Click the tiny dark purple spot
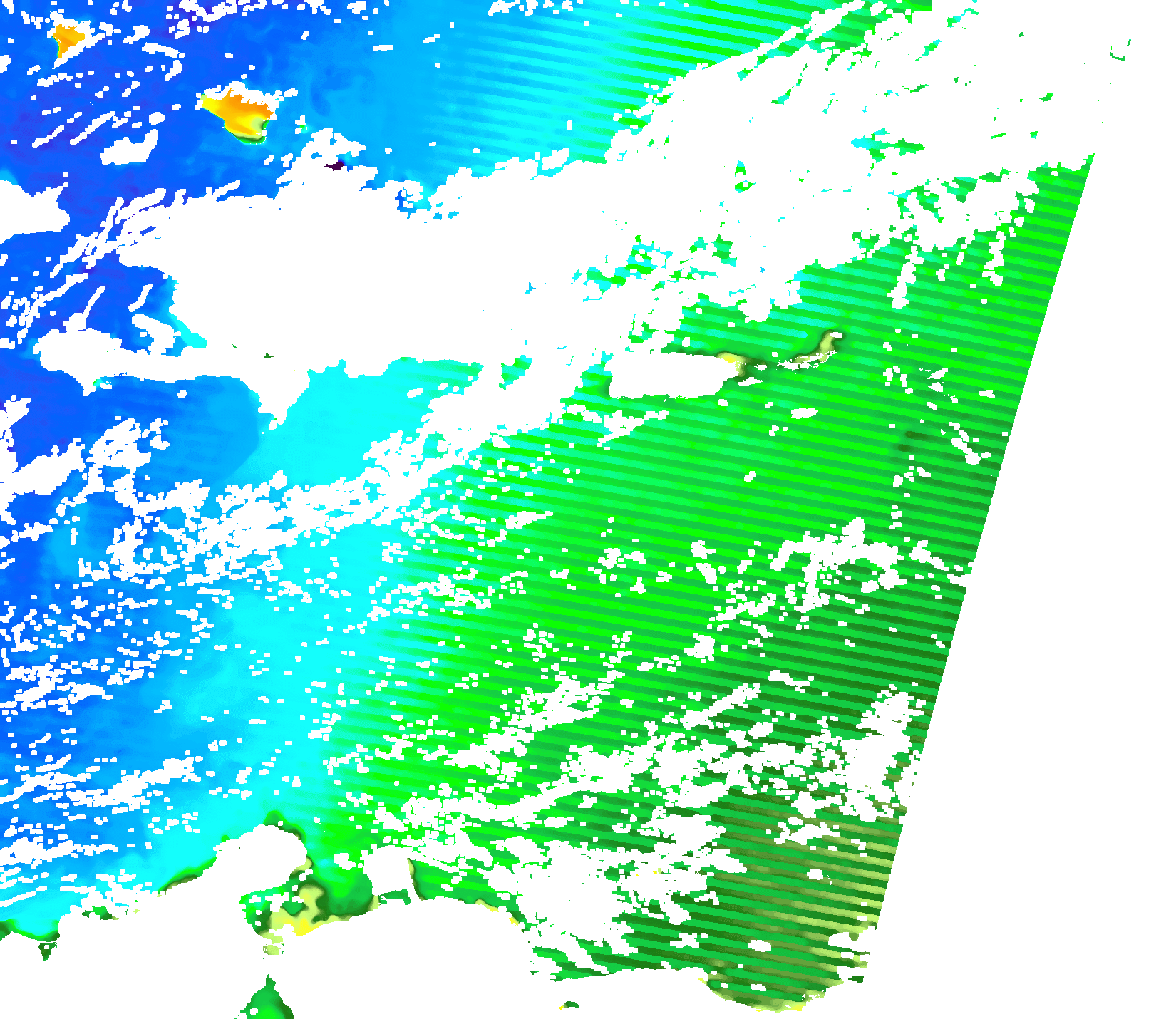 (x=335, y=166)
